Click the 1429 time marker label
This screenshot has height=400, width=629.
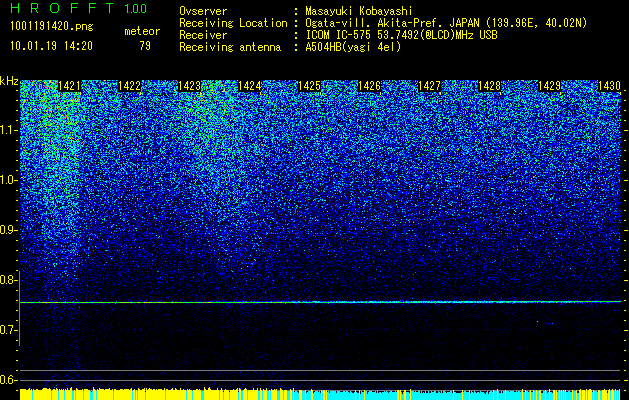click(549, 86)
